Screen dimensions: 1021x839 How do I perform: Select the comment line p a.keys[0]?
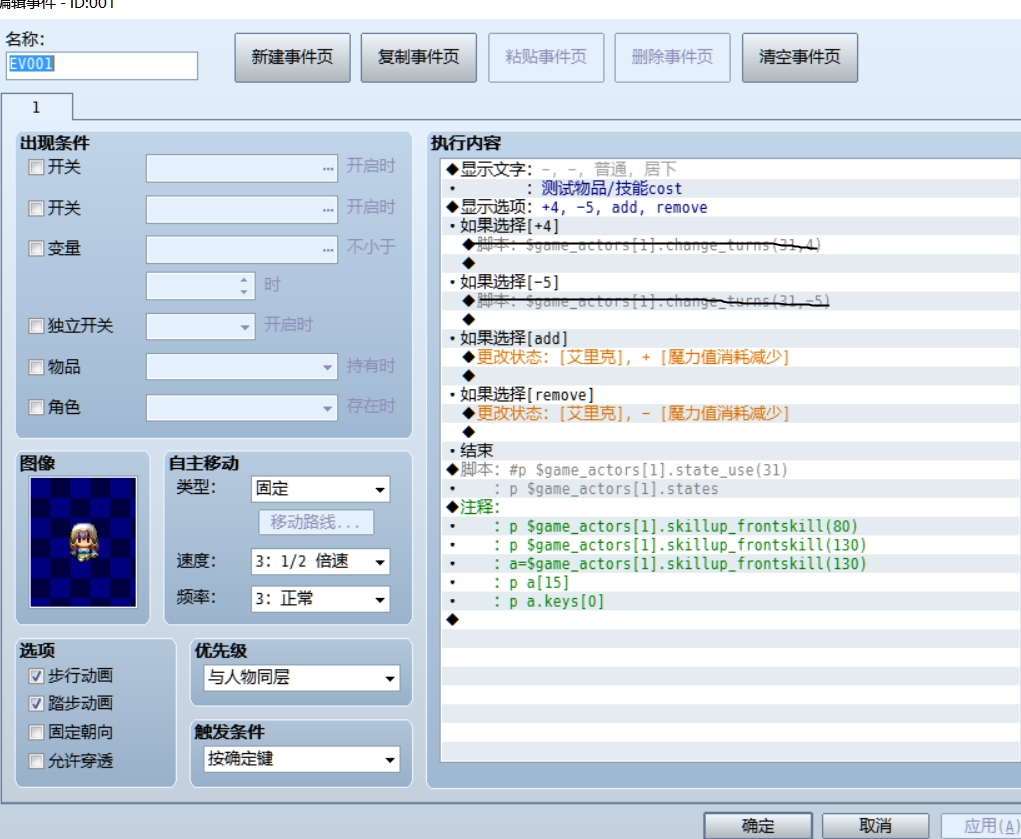(730, 601)
